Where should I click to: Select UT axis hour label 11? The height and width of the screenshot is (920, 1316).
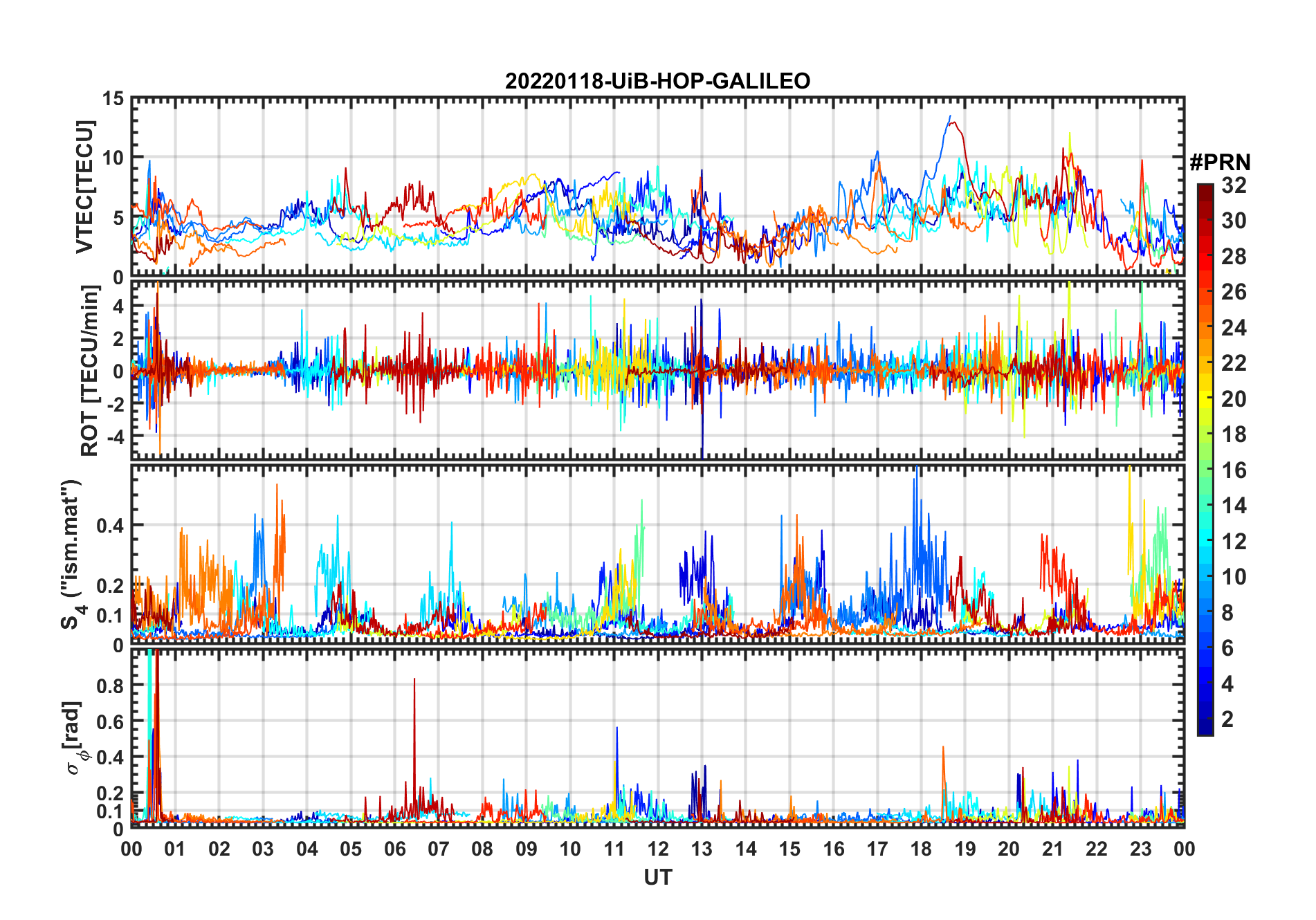pos(614,849)
